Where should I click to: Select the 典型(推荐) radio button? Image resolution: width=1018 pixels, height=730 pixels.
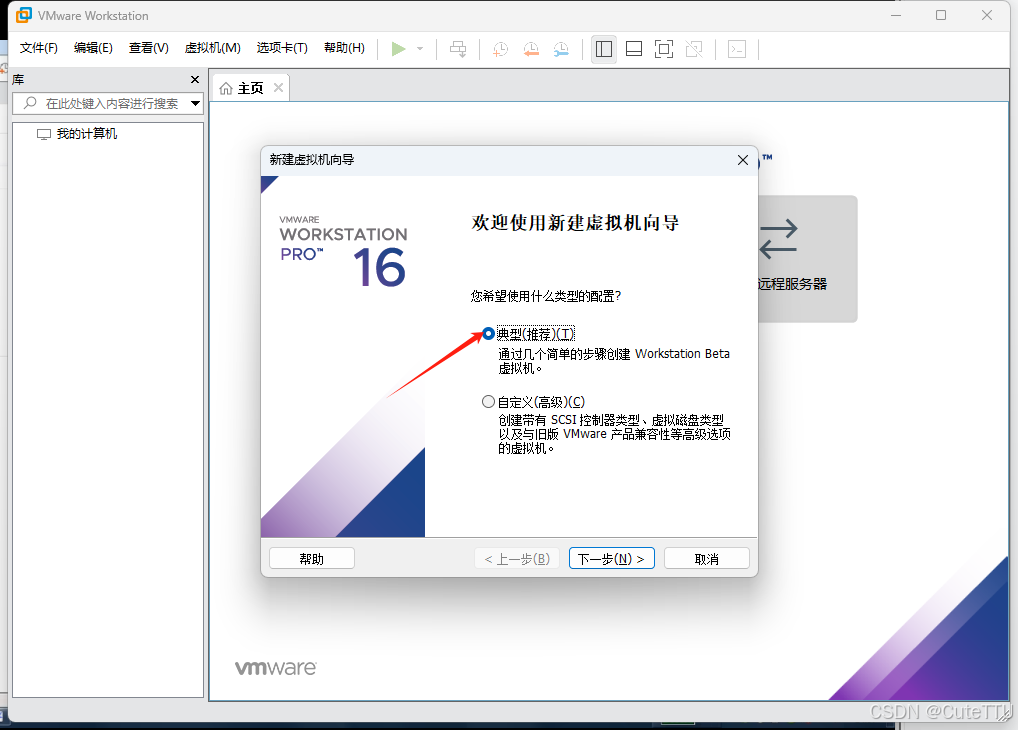(x=488, y=334)
